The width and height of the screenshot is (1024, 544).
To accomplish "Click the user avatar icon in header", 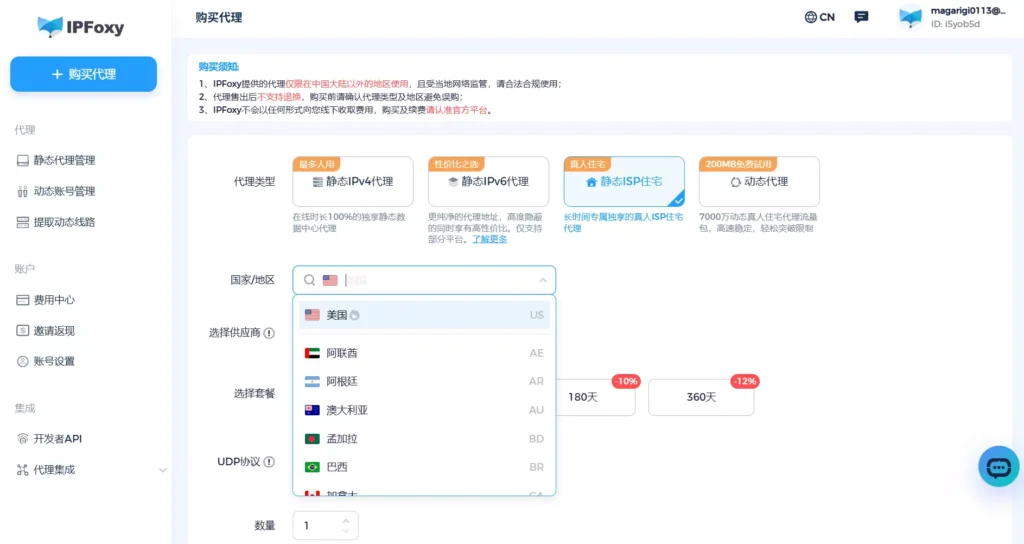I will coord(910,17).
